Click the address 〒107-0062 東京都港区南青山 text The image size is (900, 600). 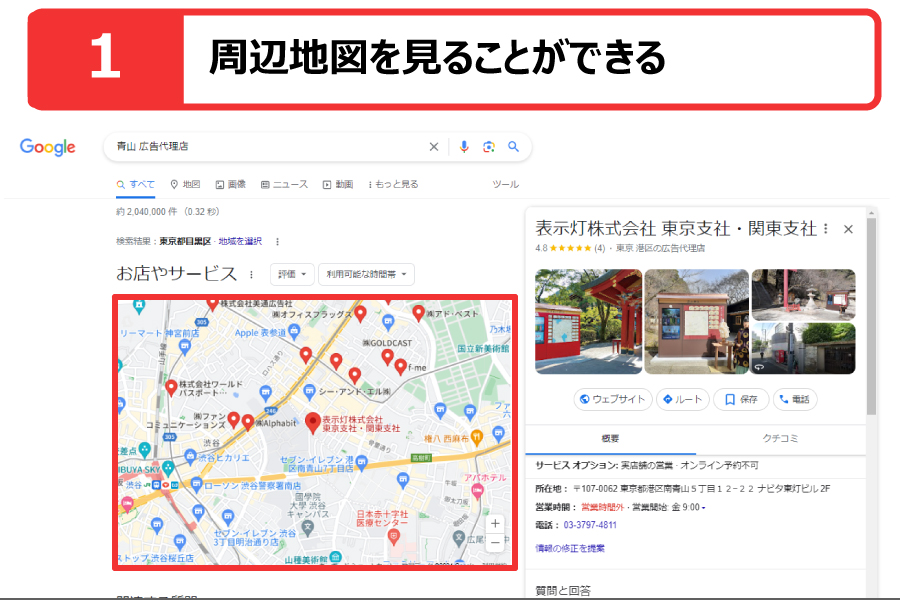coord(701,489)
